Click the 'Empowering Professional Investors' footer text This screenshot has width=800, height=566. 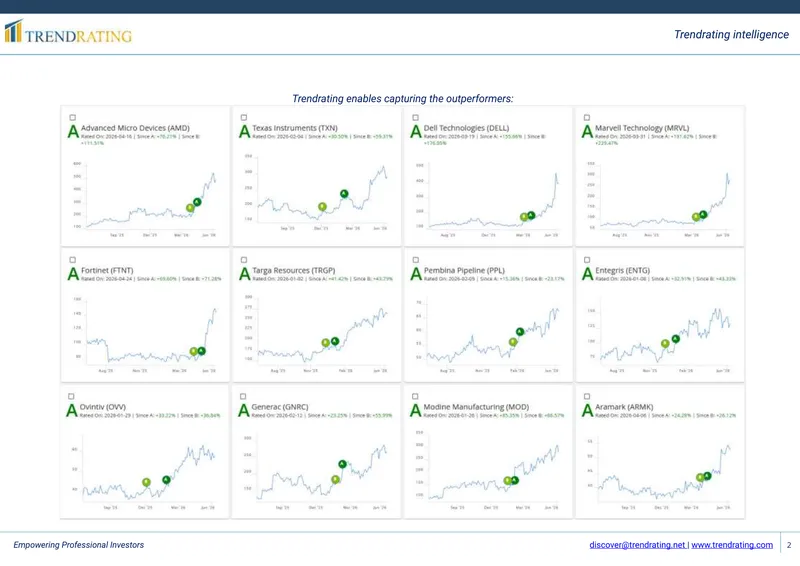pyautogui.click(x=79, y=545)
